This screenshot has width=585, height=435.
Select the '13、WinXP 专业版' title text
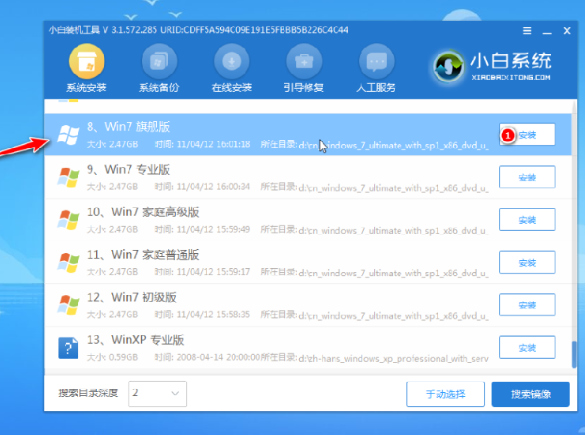(x=135, y=340)
